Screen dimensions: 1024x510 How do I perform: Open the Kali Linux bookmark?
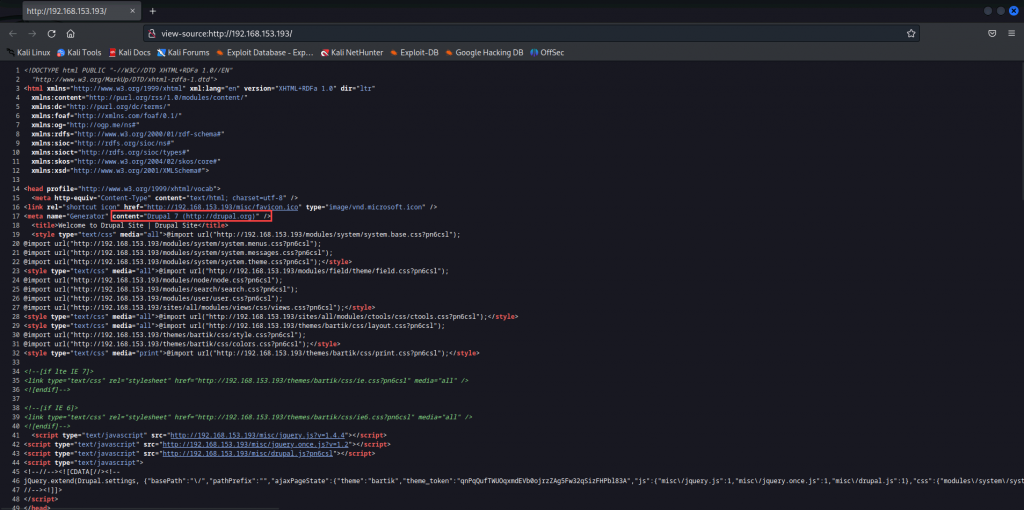point(29,52)
